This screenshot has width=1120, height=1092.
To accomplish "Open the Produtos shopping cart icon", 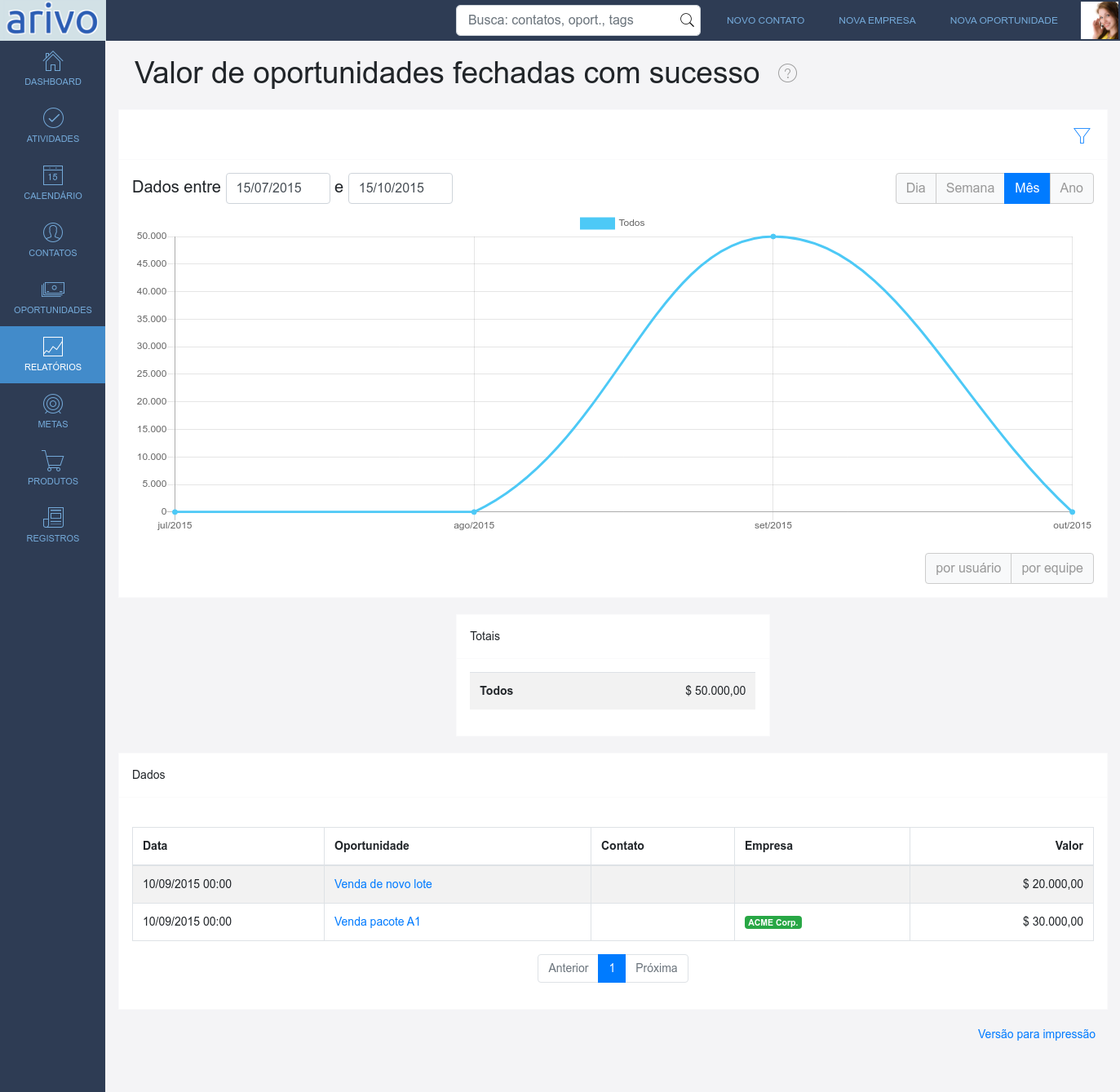I will pos(53,462).
